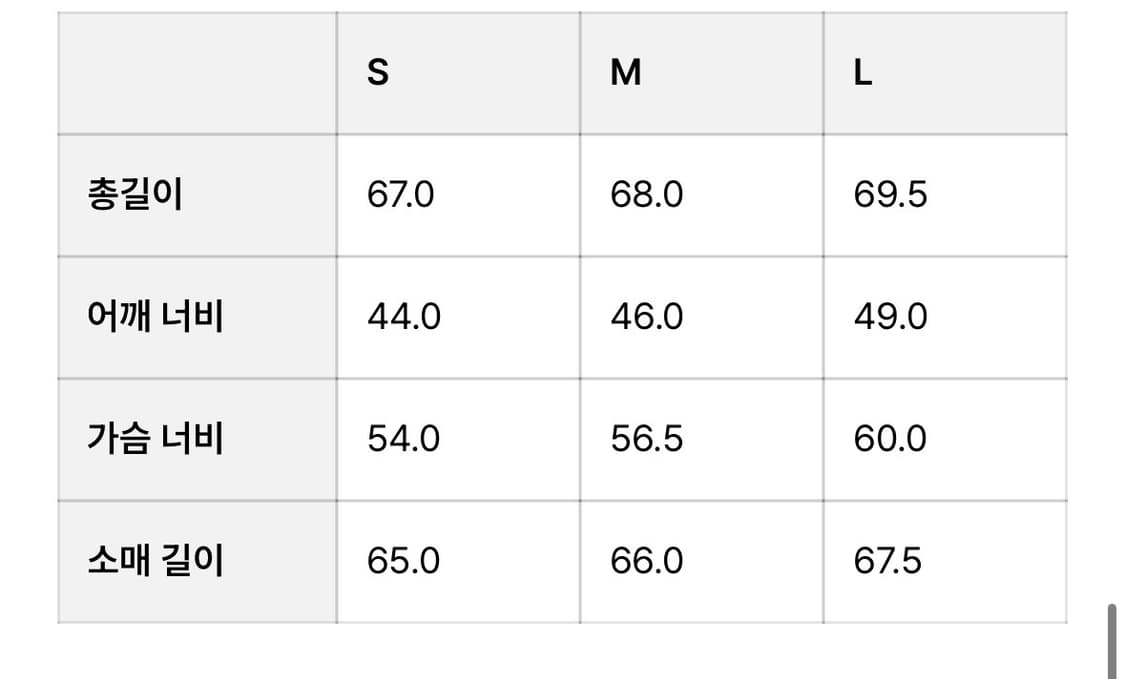Select the 67.5 value for size L
The image size is (1125, 679).
[888, 561]
